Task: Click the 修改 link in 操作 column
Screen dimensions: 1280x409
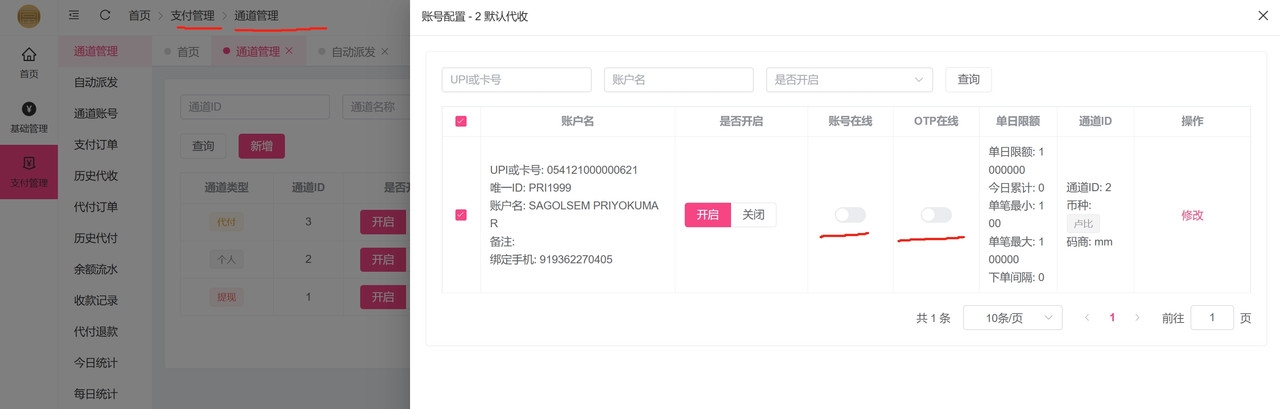Action: pos(1192,215)
